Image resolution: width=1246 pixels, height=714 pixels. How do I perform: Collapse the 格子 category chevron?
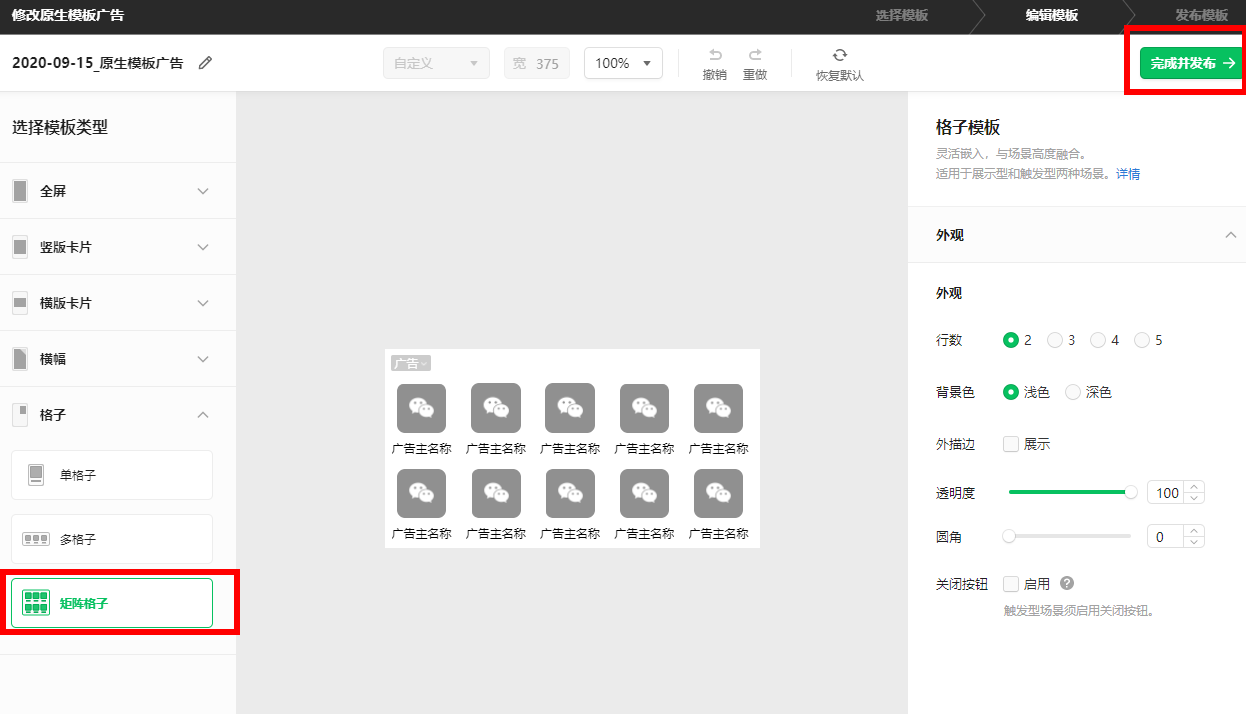[203, 415]
